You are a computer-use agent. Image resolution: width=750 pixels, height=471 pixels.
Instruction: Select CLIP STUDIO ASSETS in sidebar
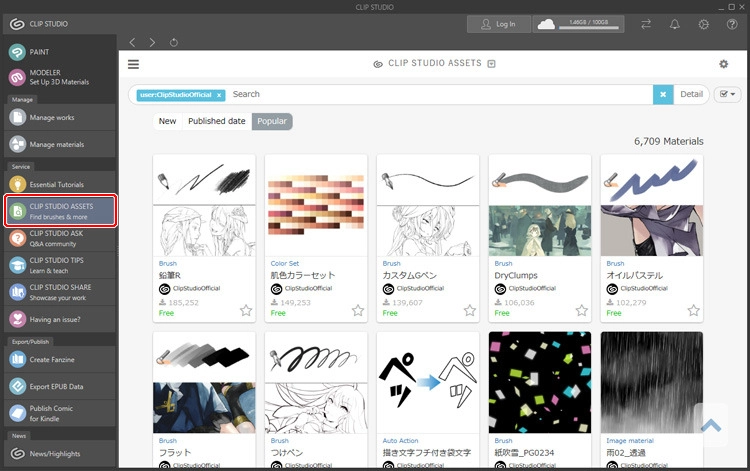[x=60, y=211]
